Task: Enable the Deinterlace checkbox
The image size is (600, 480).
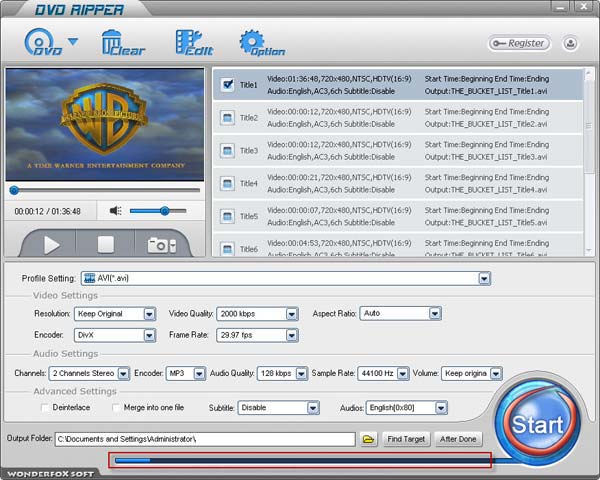Action: [44, 408]
